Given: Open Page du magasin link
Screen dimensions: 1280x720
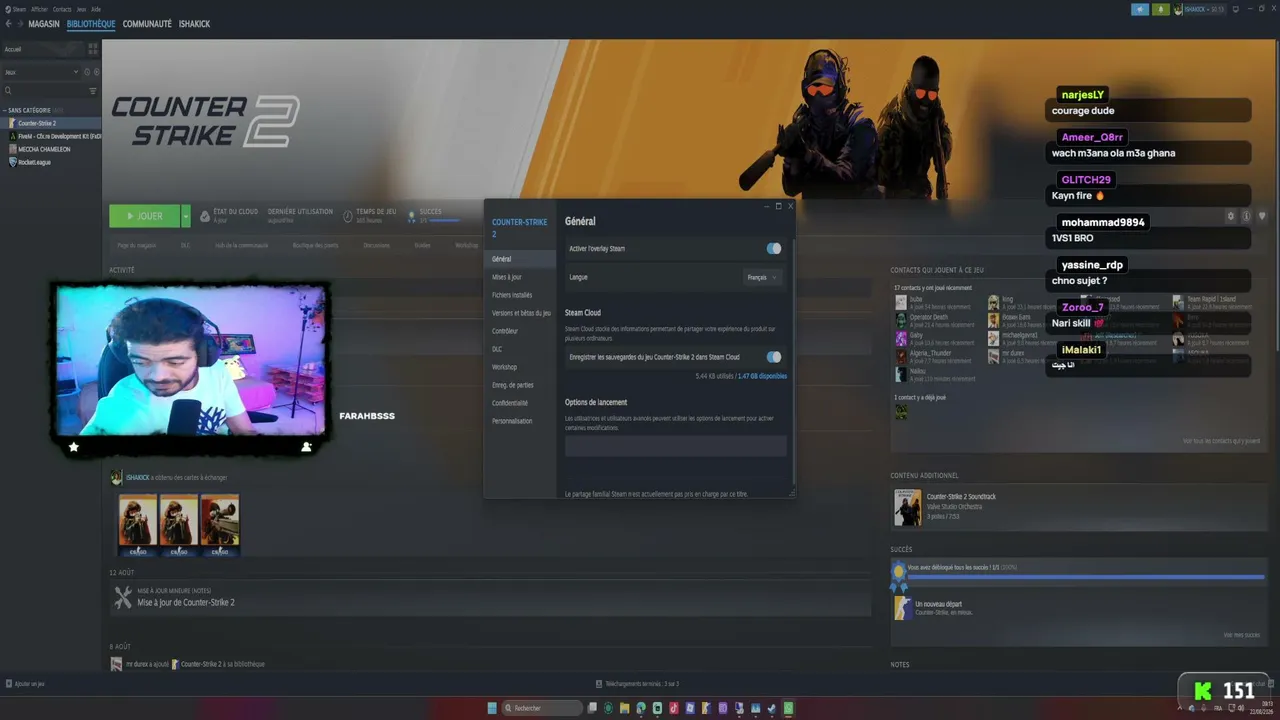Looking at the screenshot, I should pos(136,245).
